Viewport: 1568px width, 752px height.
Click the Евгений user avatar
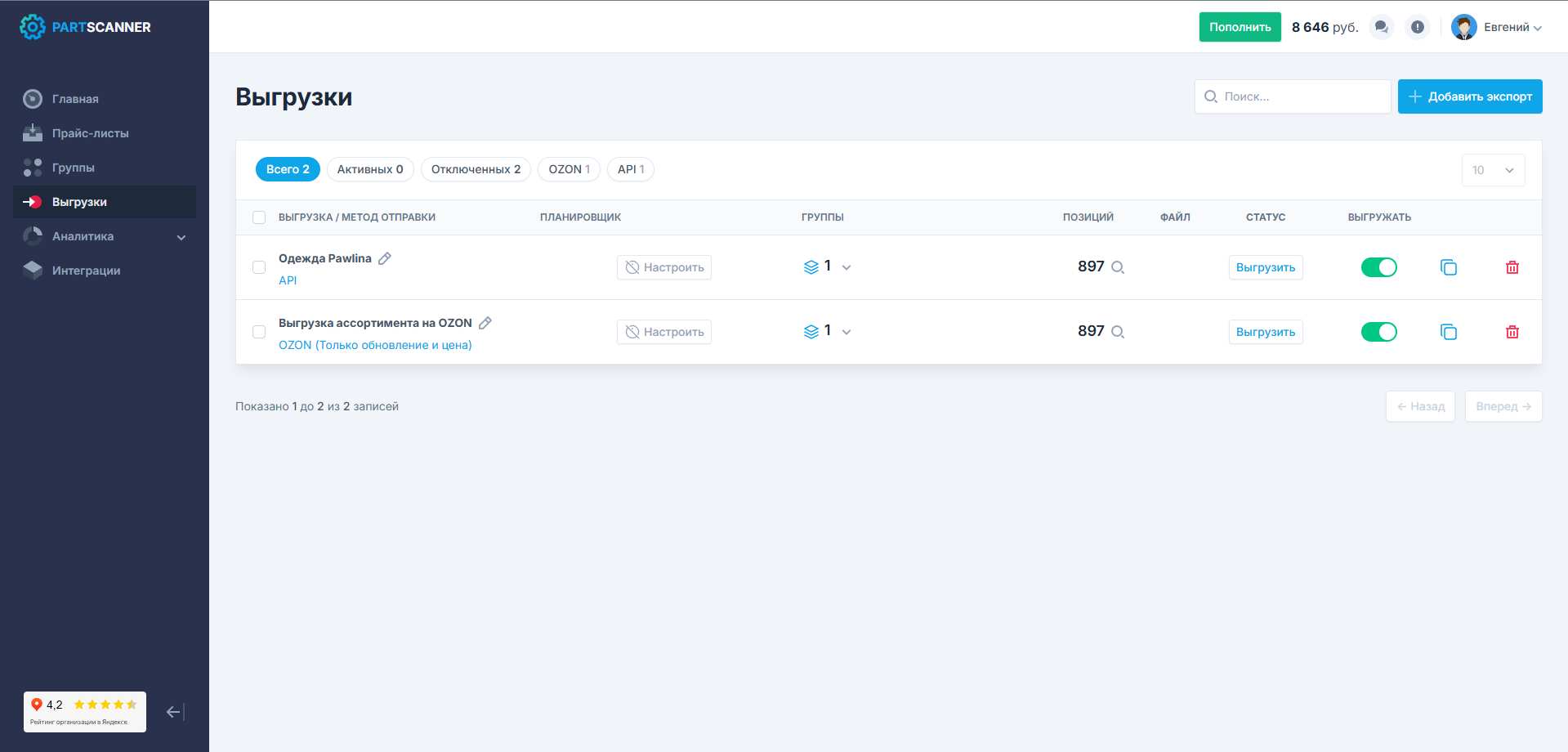pyautogui.click(x=1463, y=27)
